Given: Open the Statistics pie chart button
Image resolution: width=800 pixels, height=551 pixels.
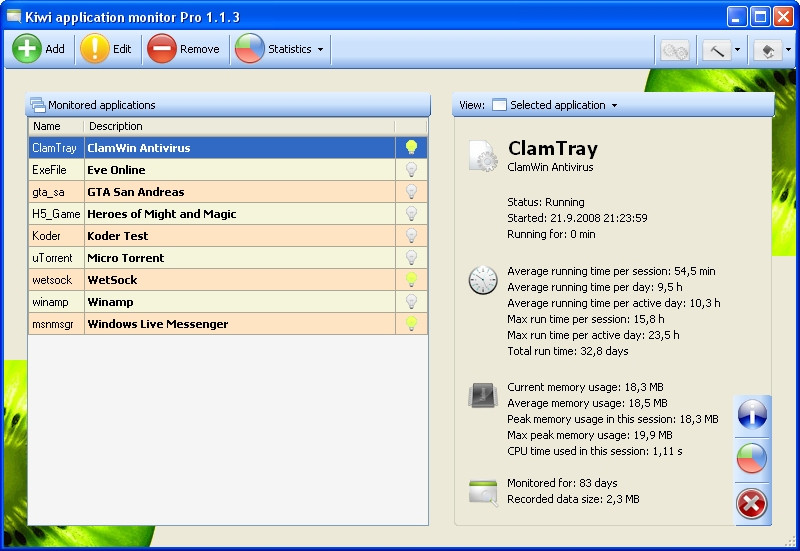Looking at the screenshot, I should click(x=273, y=49).
